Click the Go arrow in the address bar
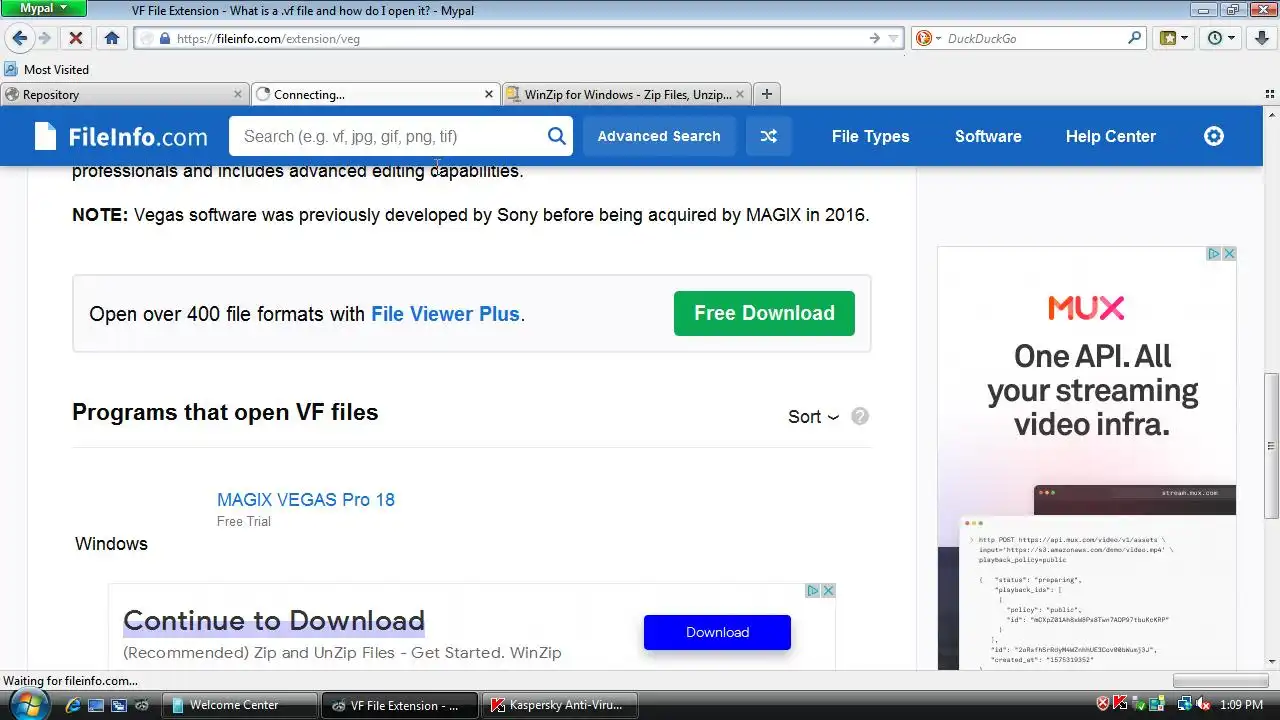Screen dimensions: 1280x720 pos(874,38)
